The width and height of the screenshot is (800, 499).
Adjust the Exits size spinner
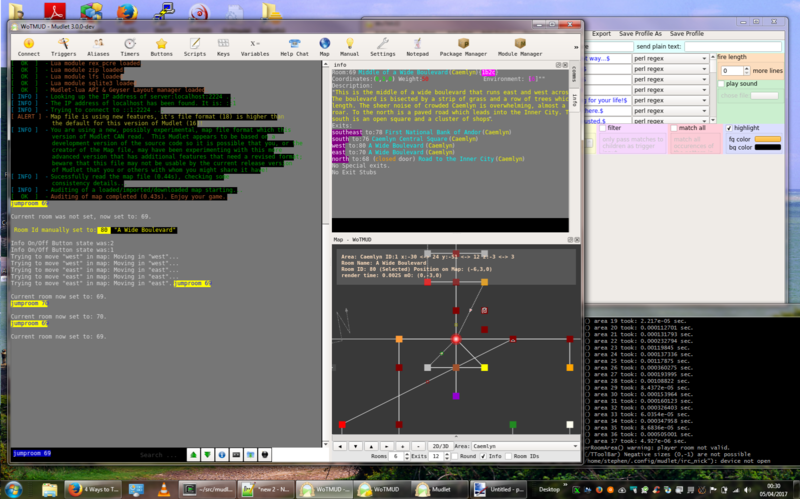click(x=439, y=456)
